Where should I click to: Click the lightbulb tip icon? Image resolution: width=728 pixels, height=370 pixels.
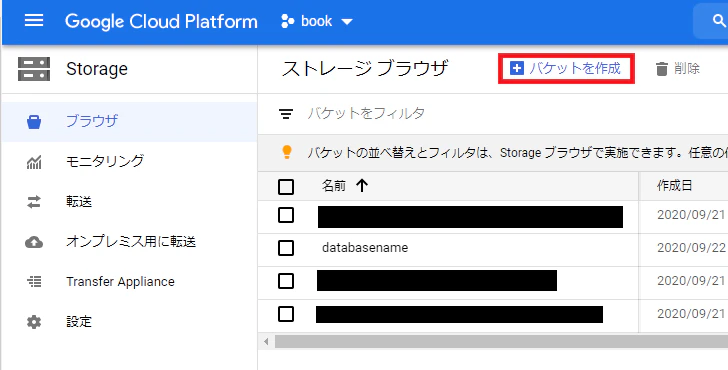(287, 152)
